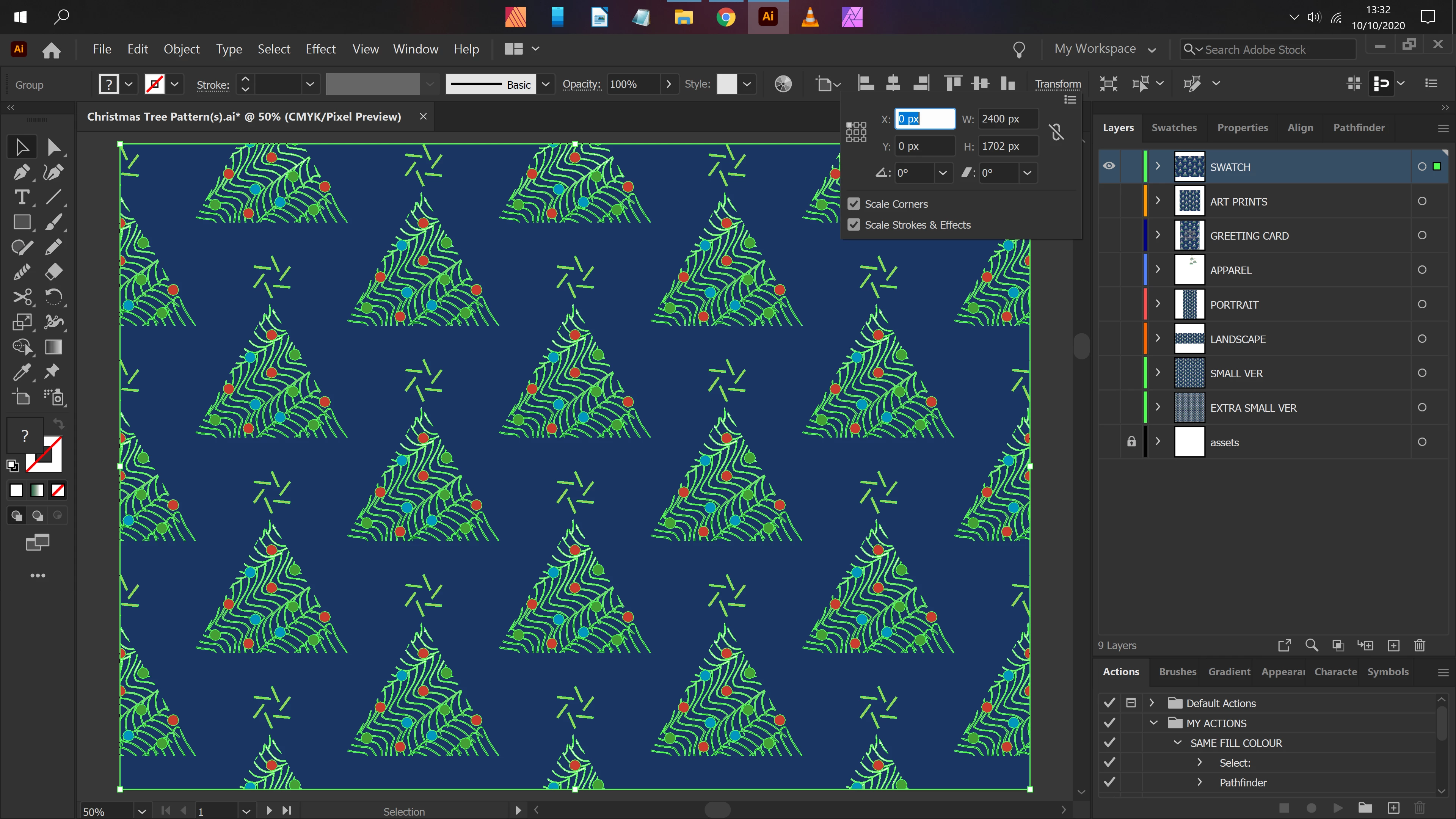
Task: Open VLC from the taskbar
Action: (810, 17)
